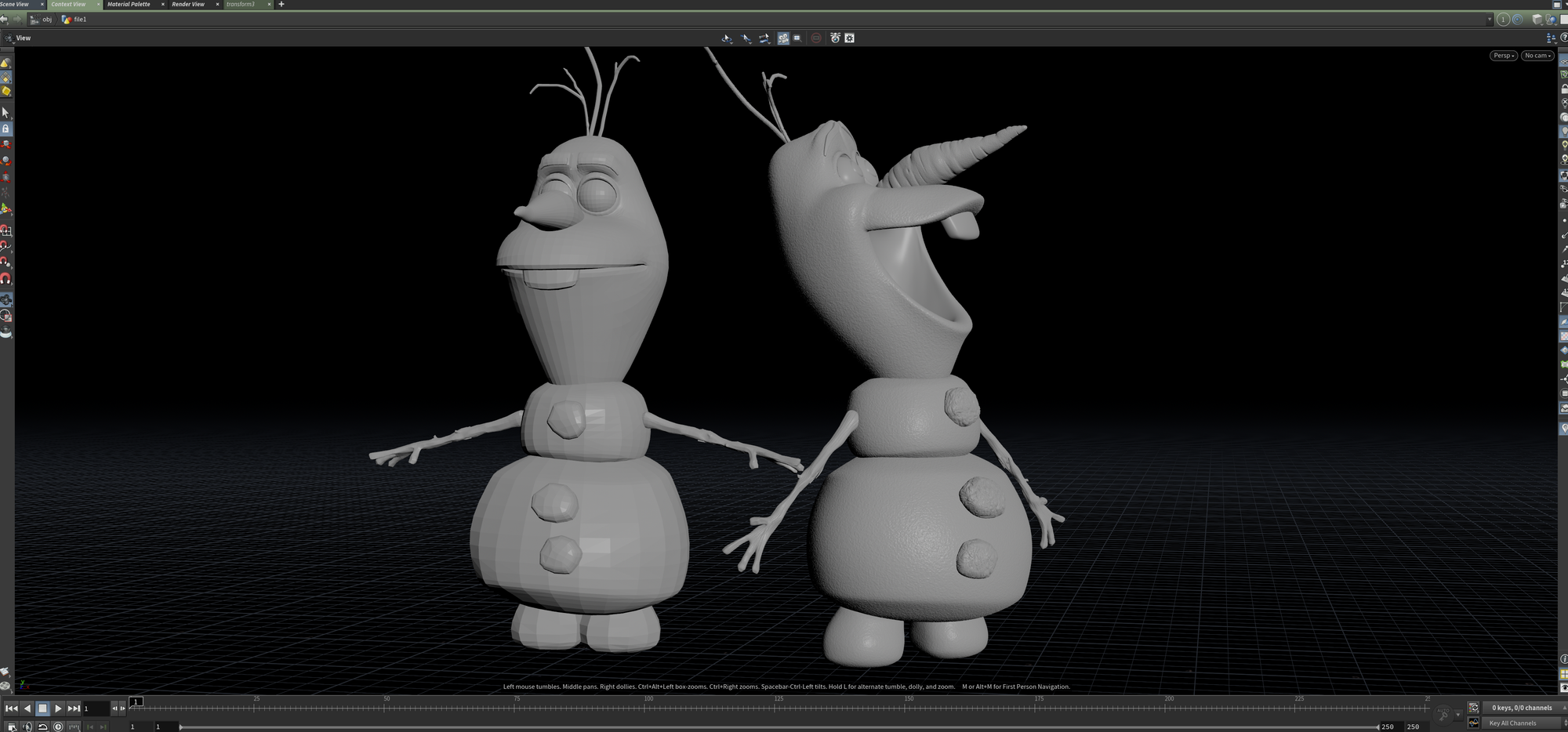1568x732 pixels.
Task: Toggle multi-snapping red magnet icon
Action: tap(5, 278)
